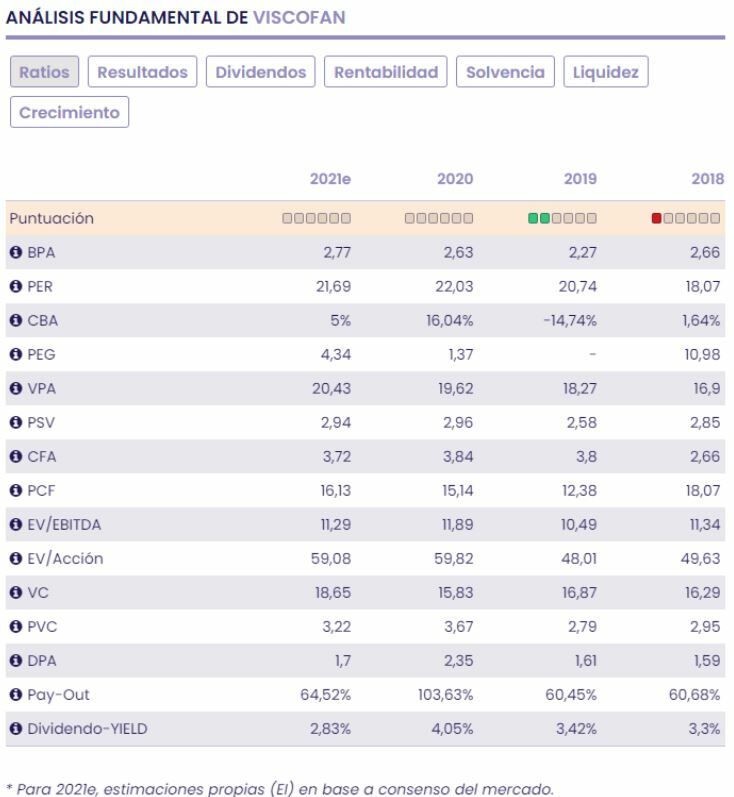The width and height of the screenshot is (734, 797).
Task: Click the info icon beside PCF
Action: (16, 490)
